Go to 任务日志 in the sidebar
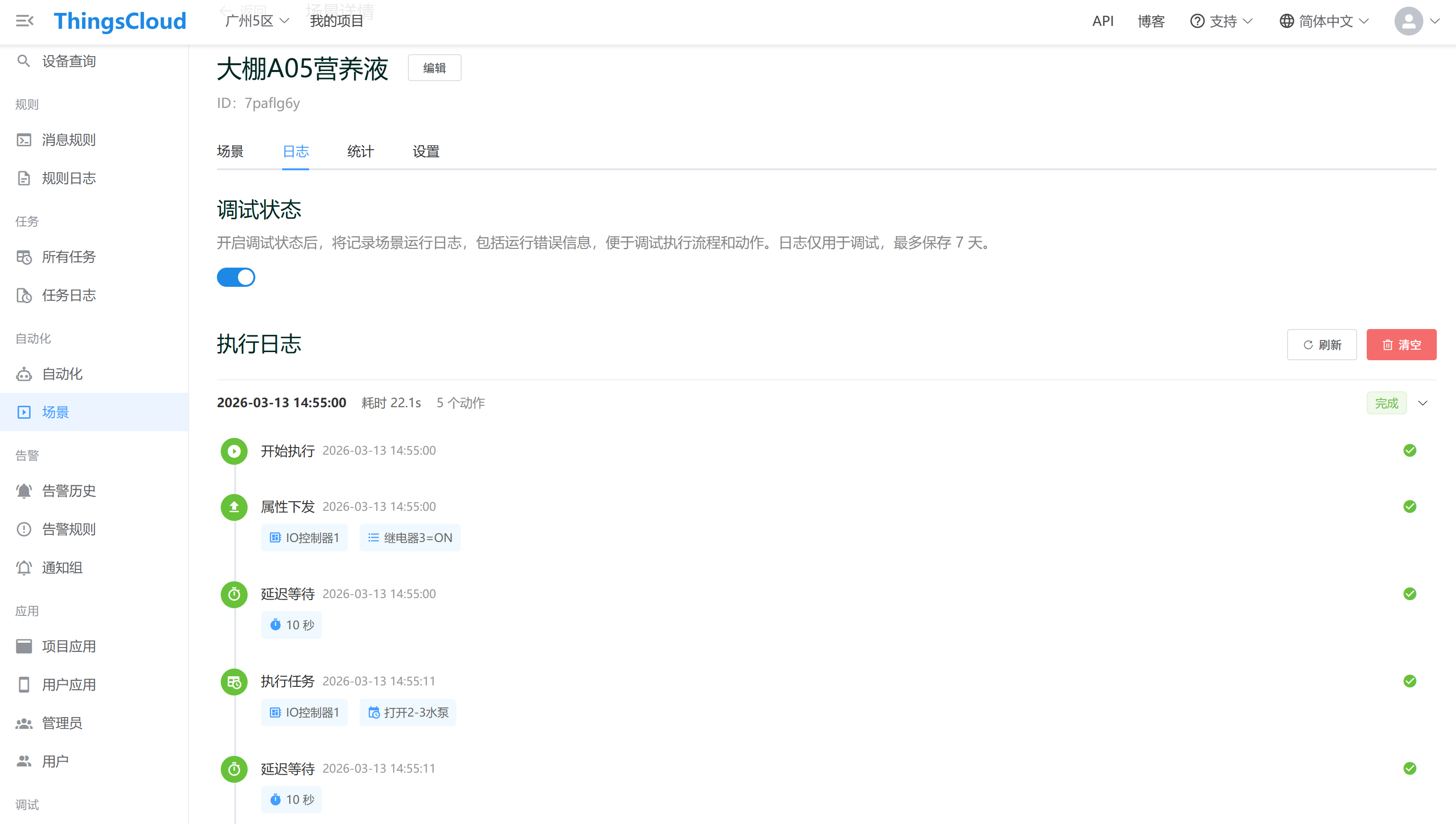Screen dimensions: 1456x824 68,295
